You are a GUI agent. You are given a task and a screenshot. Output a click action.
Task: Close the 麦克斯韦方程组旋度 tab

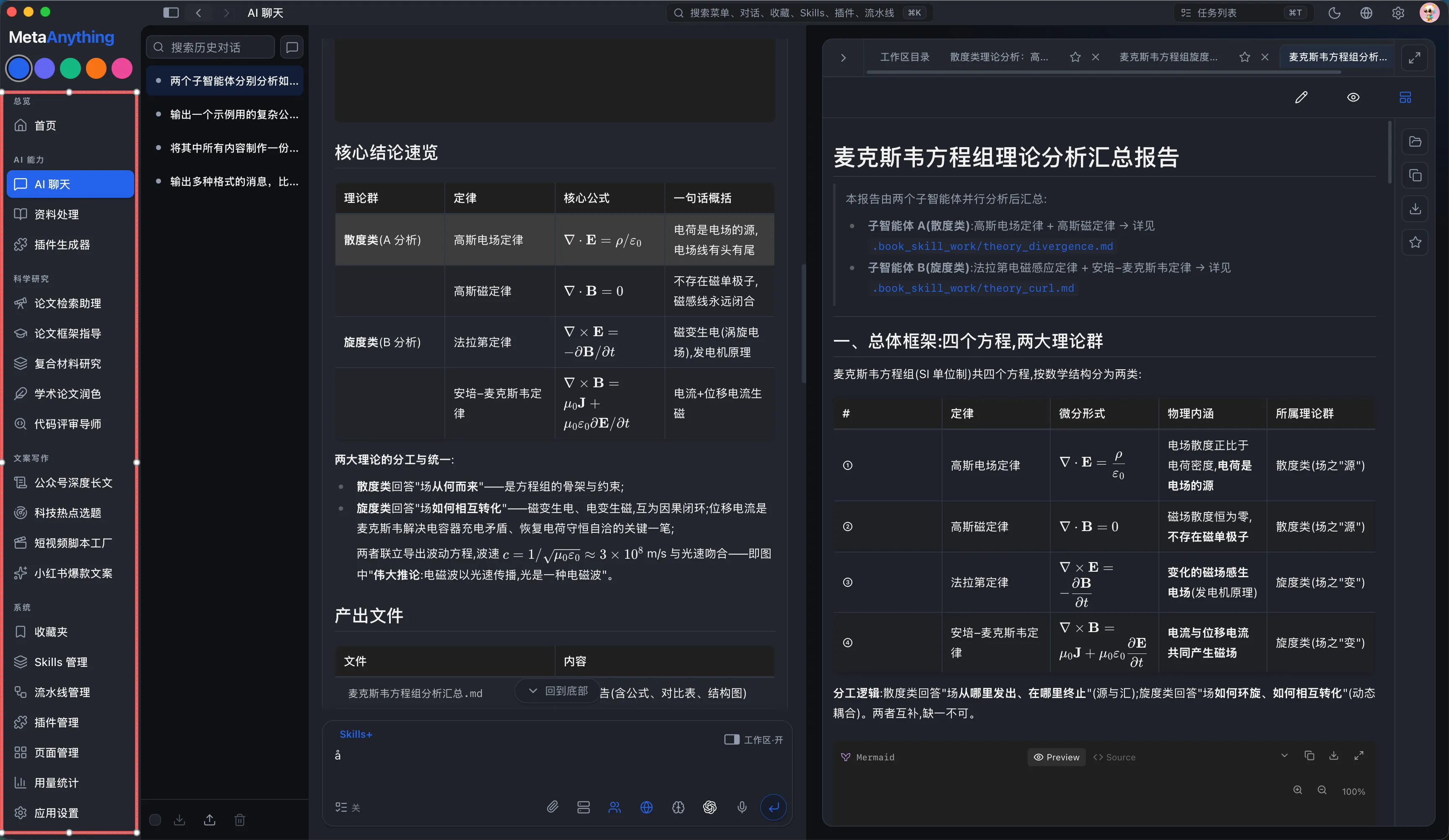(1265, 57)
